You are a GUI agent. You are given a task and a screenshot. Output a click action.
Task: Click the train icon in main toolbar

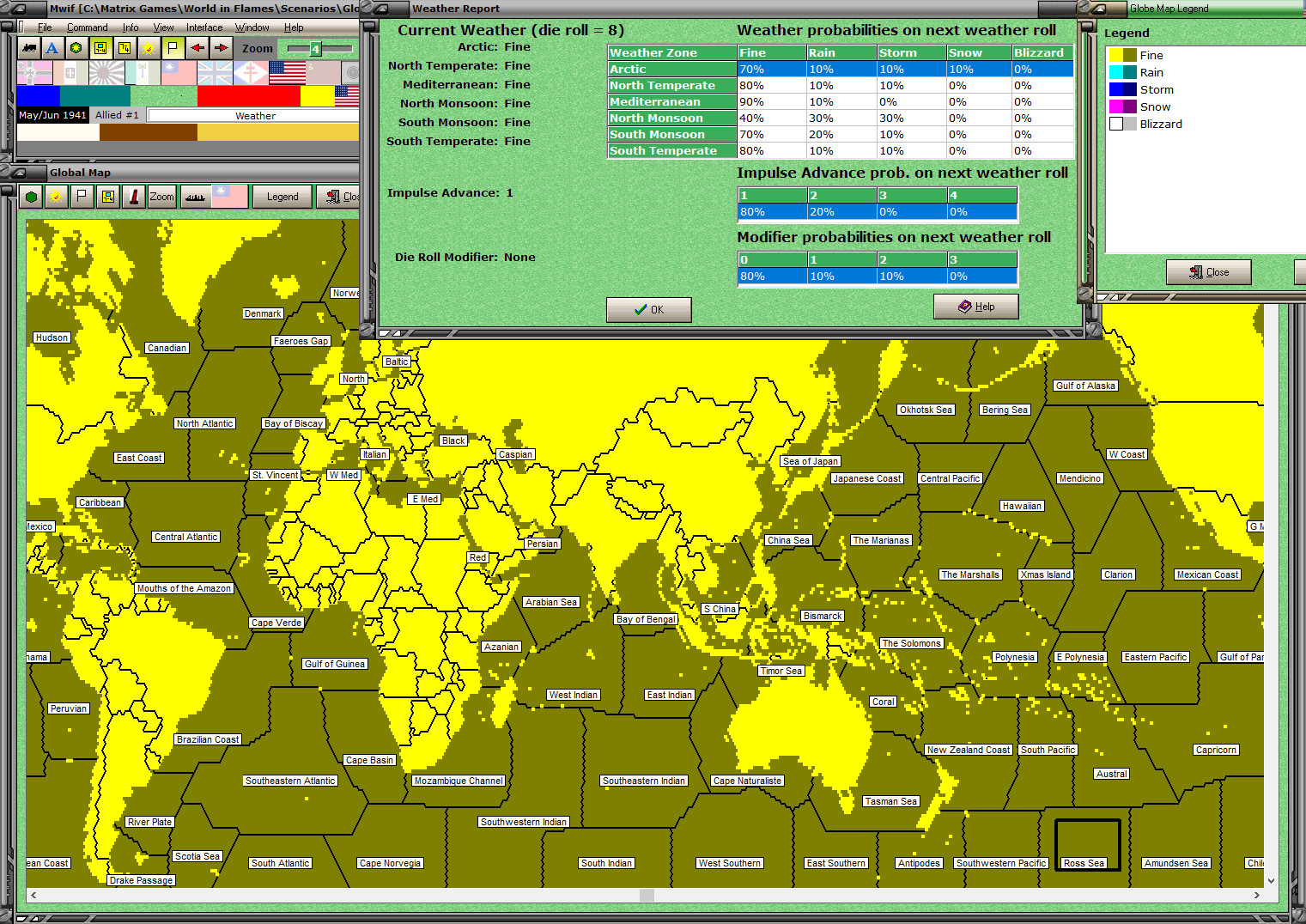pos(29,48)
